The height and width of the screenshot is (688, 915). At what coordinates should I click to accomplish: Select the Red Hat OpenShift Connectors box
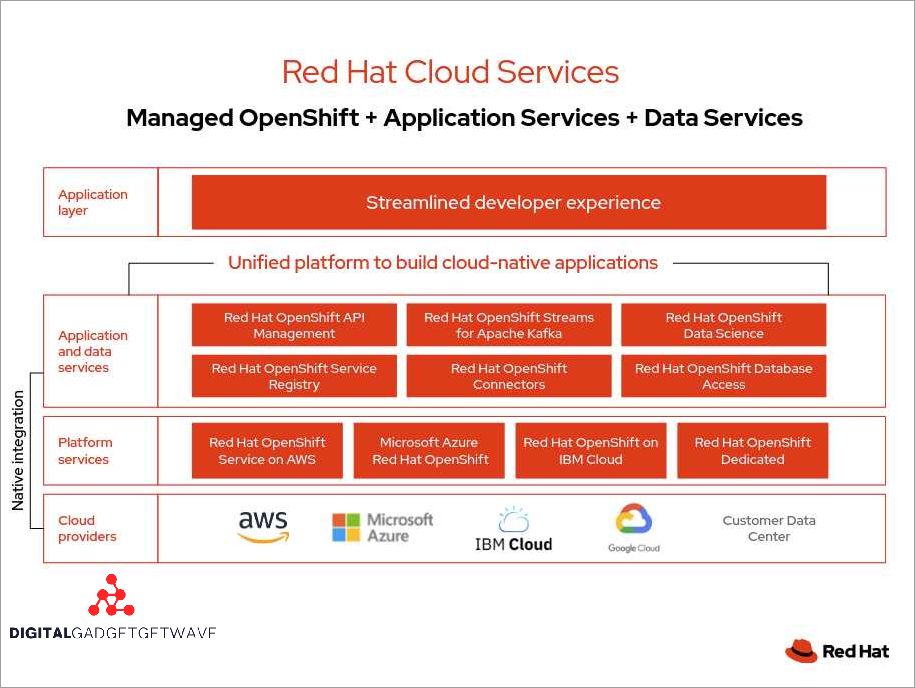click(508, 376)
